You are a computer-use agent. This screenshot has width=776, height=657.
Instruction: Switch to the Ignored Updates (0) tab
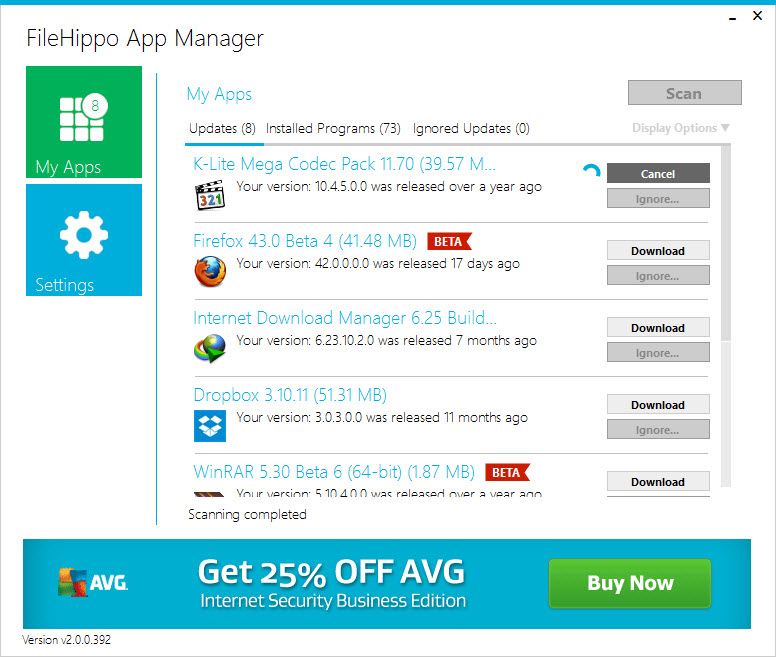[471, 129]
